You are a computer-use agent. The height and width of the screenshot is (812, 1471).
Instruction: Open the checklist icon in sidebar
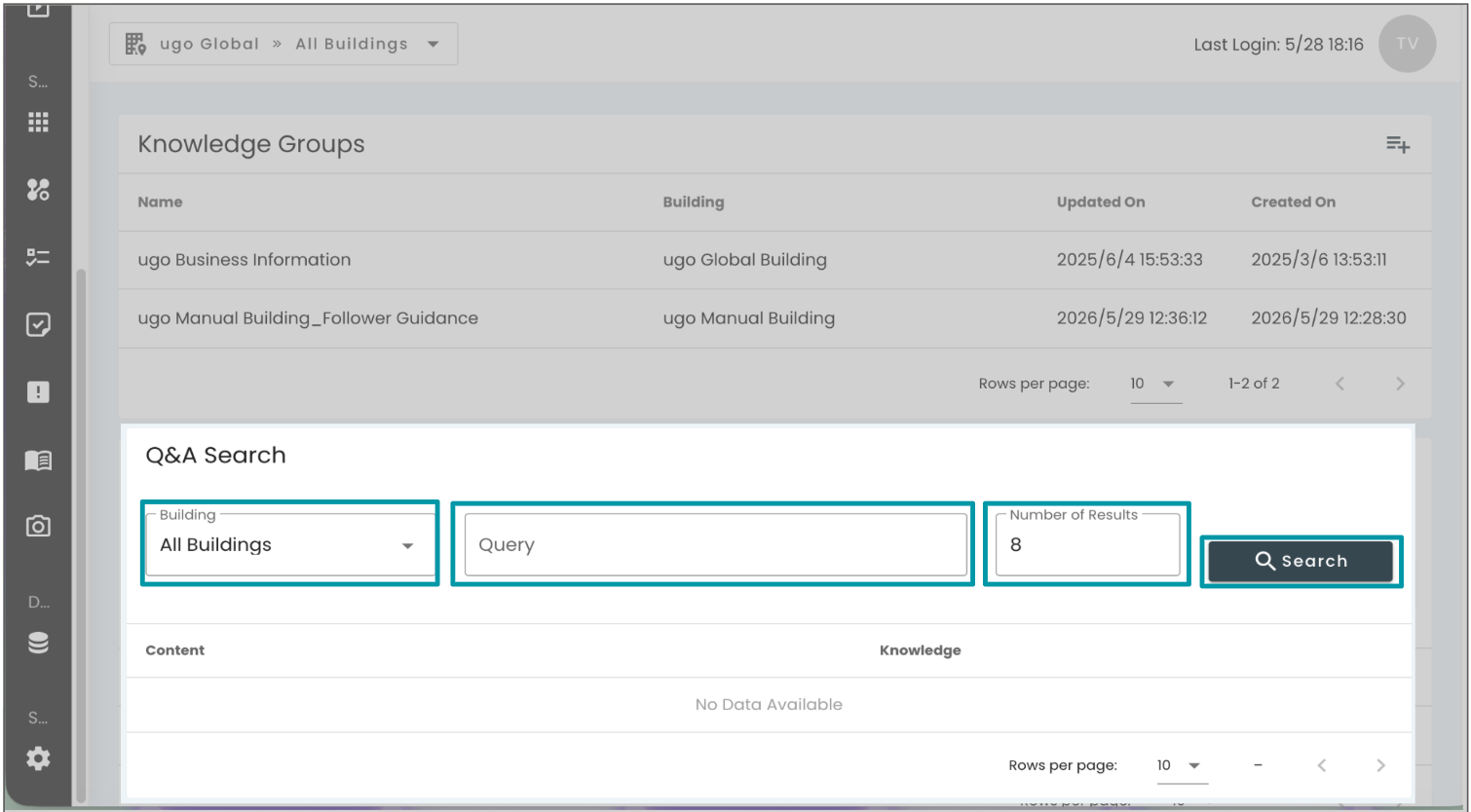(x=38, y=257)
